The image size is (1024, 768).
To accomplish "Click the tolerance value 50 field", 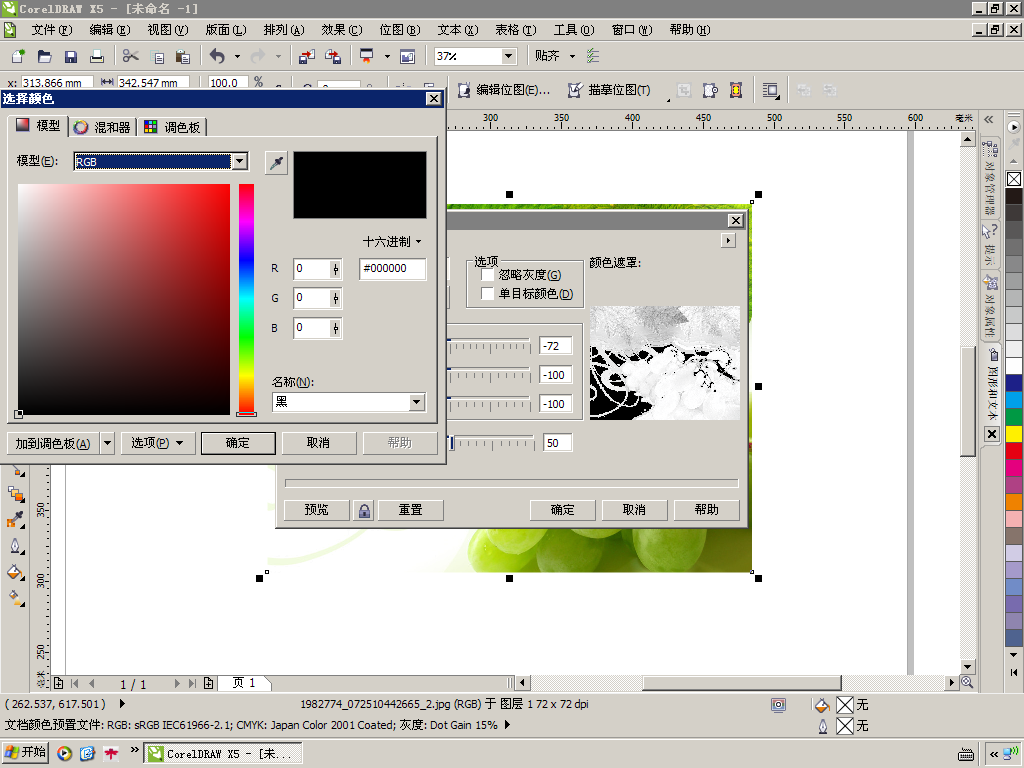I will click(x=557, y=443).
